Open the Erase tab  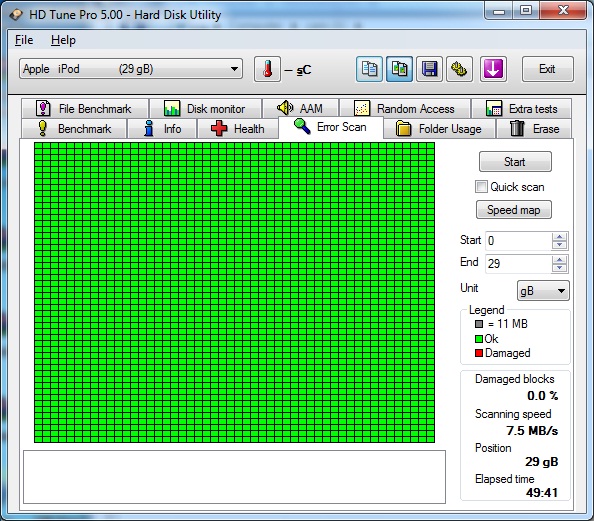[x=534, y=129]
